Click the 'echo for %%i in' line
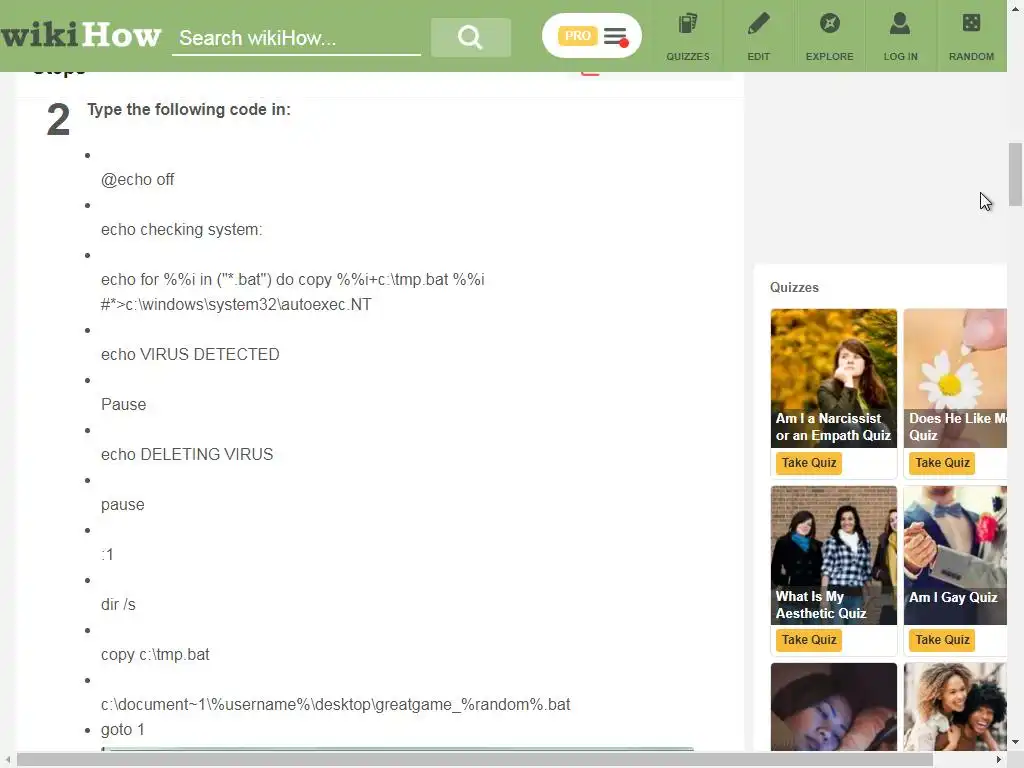This screenshot has width=1024, height=768. [293, 280]
